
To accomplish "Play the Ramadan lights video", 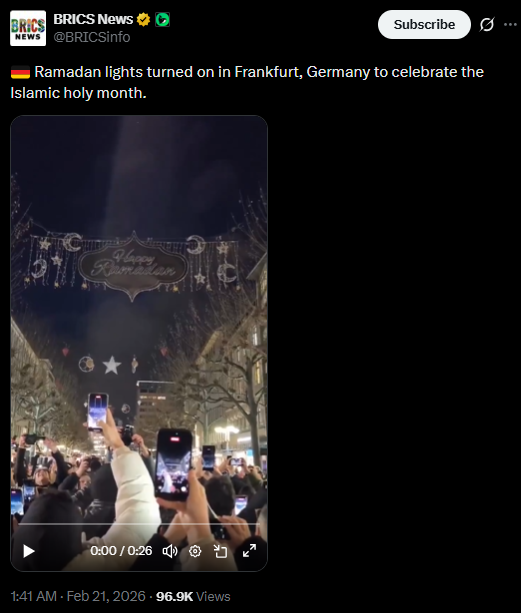I will pos(29,551).
